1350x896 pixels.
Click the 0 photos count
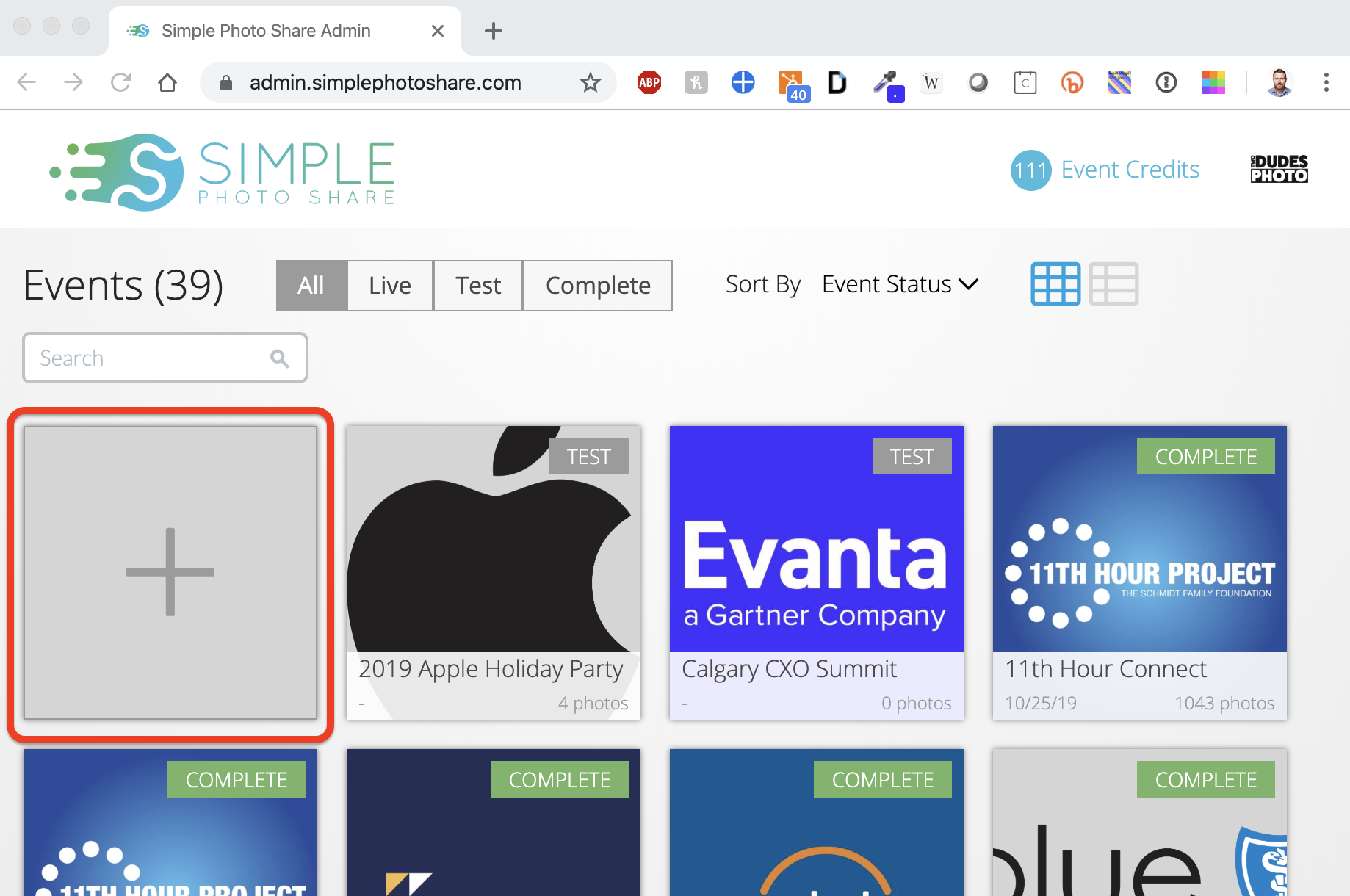click(917, 703)
